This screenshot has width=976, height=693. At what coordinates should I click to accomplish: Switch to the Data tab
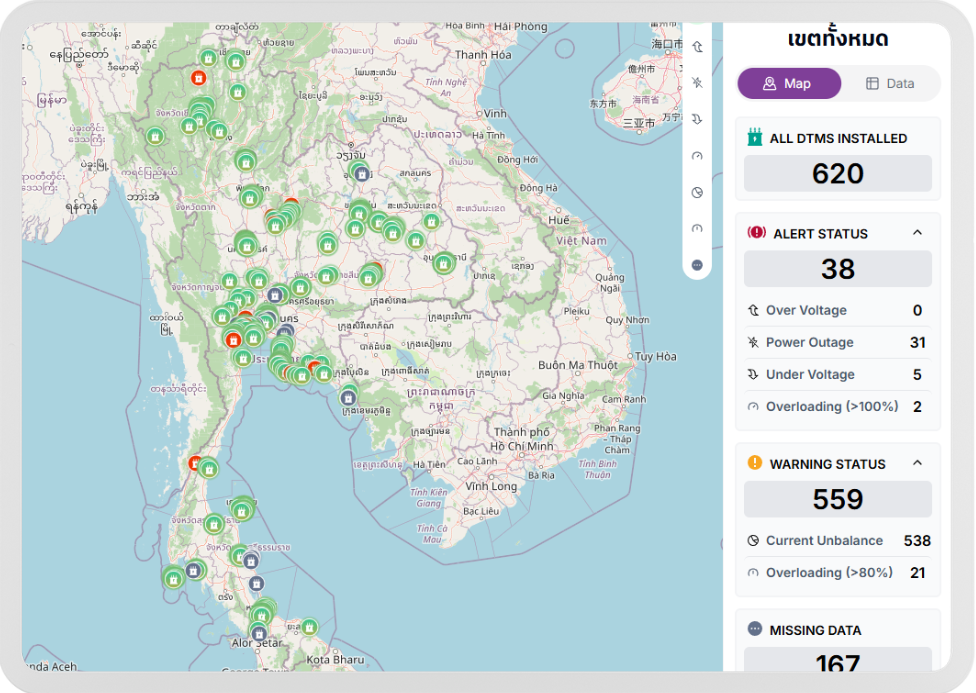click(890, 83)
